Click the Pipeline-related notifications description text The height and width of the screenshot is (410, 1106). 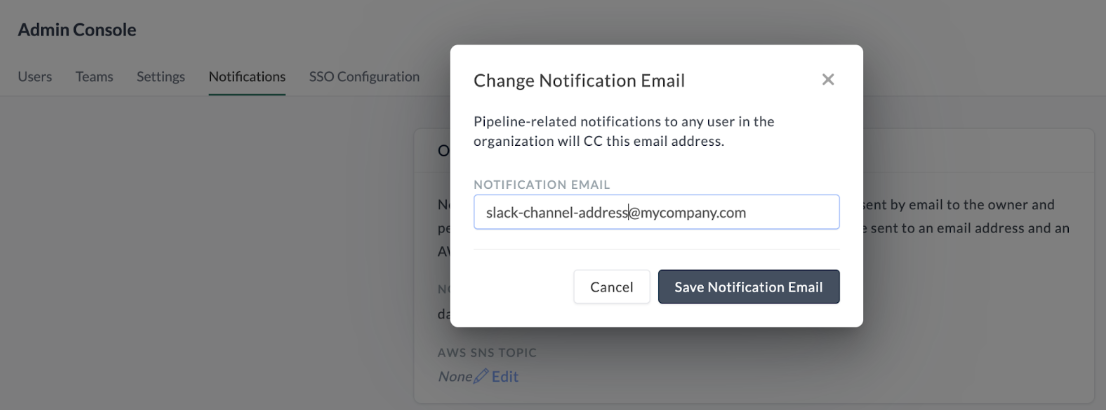[x=623, y=131]
